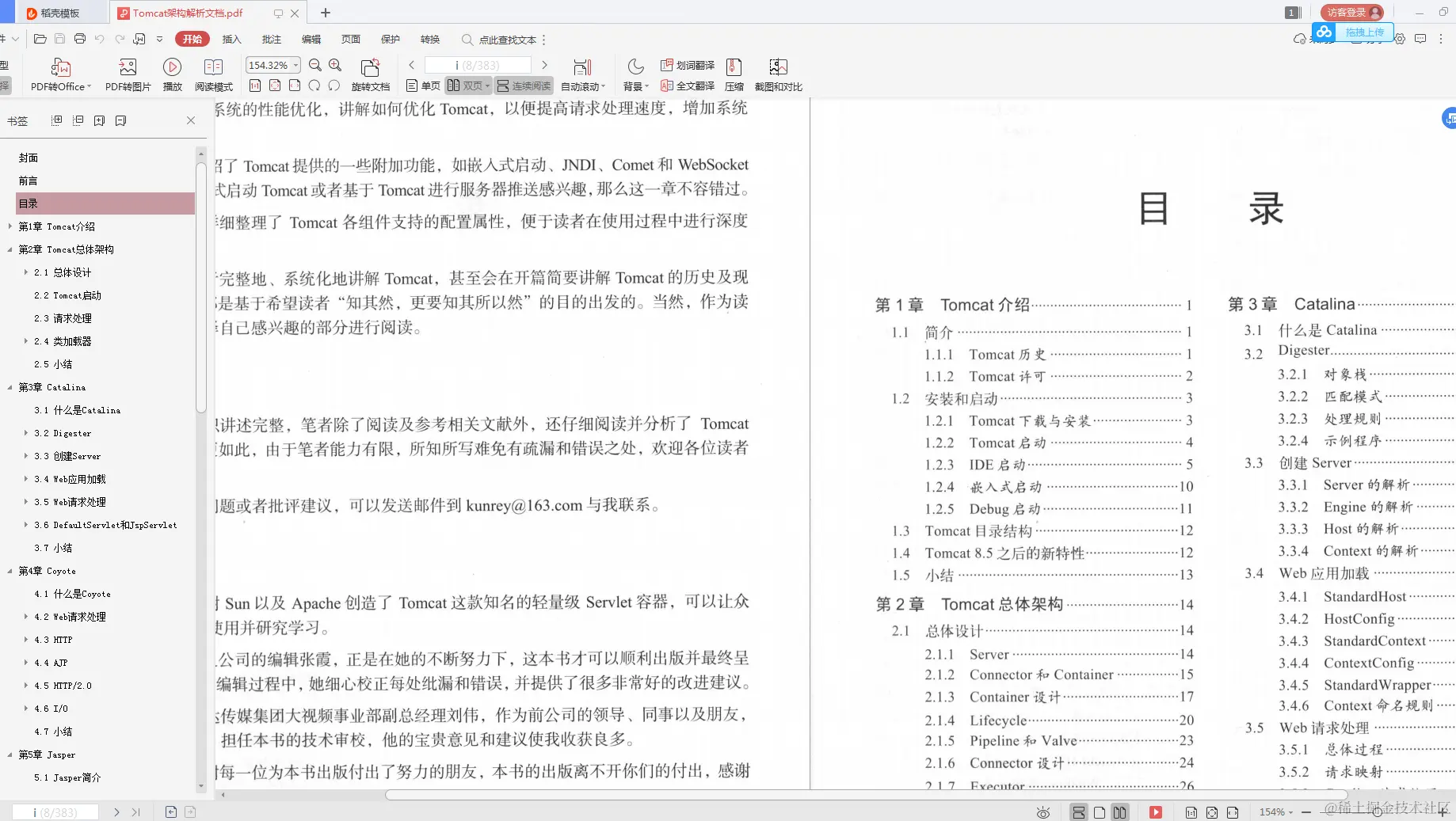Open the 前言 bookmark
Image resolution: width=1456 pixels, height=821 pixels.
pyautogui.click(x=28, y=181)
